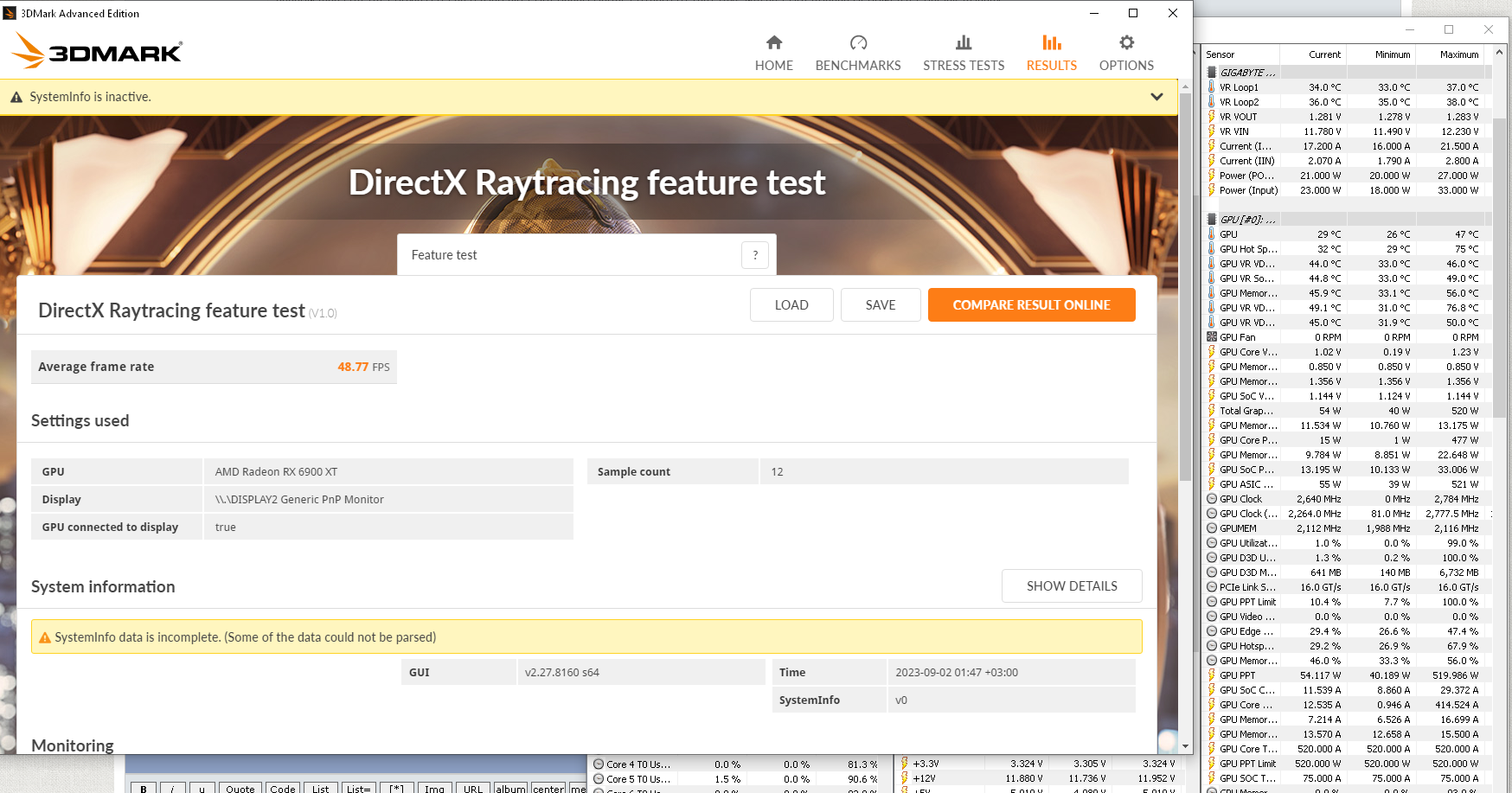The height and width of the screenshot is (793, 1512).
Task: Sort by the Current column header
Action: 1312,54
